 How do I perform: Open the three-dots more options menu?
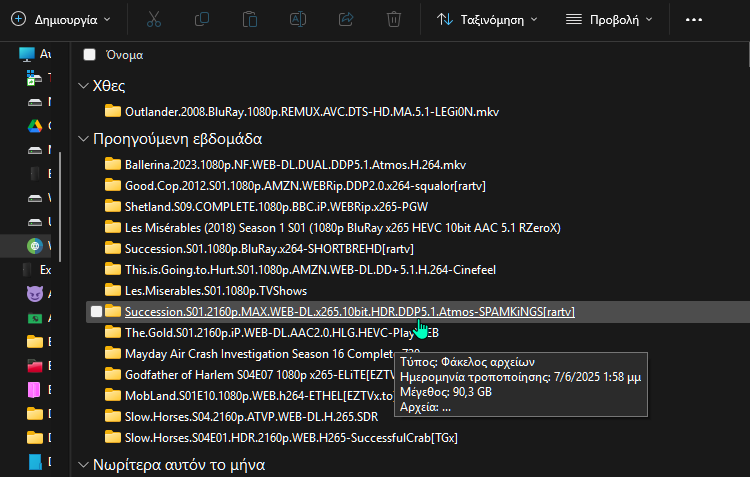(694, 20)
